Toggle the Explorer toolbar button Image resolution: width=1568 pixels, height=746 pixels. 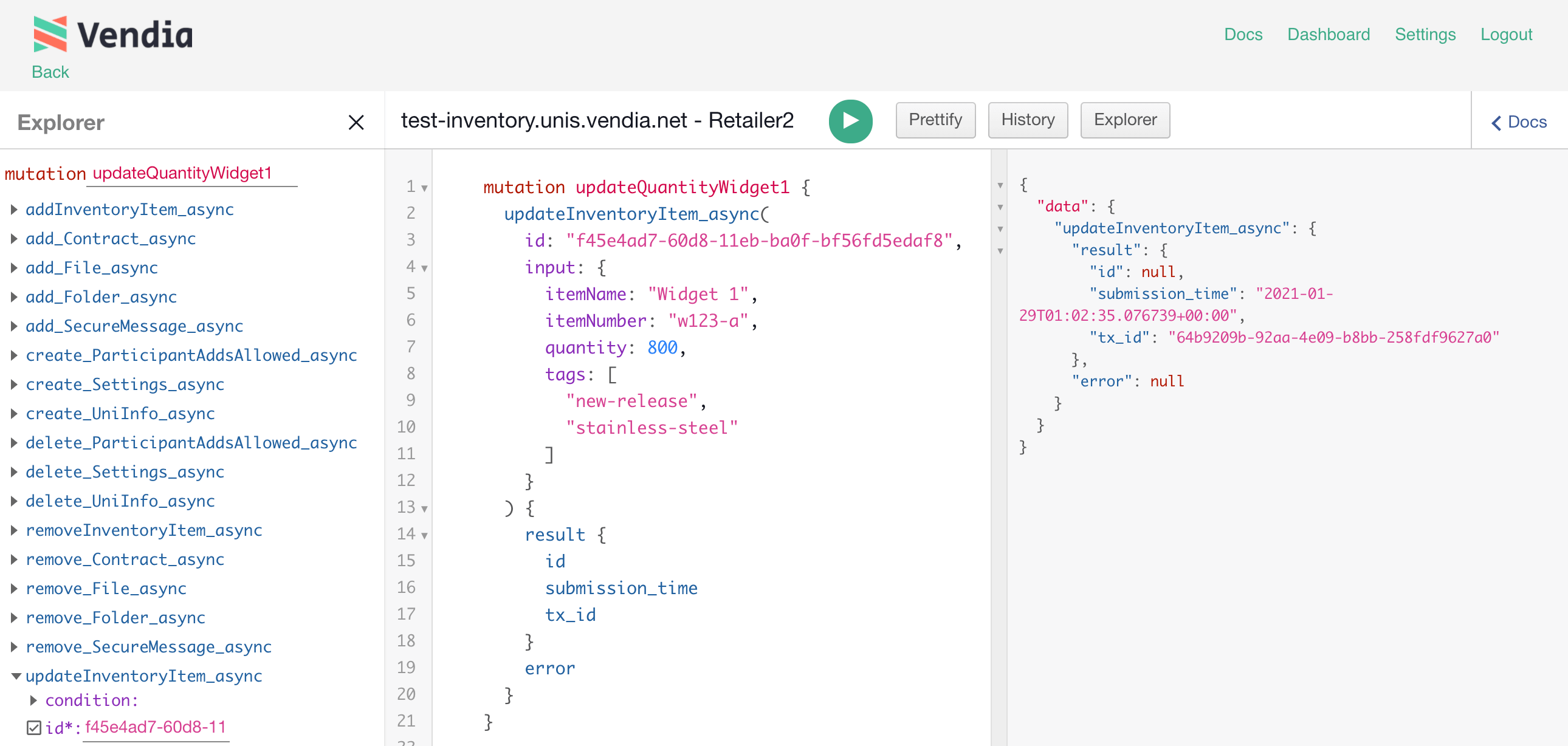1125,119
